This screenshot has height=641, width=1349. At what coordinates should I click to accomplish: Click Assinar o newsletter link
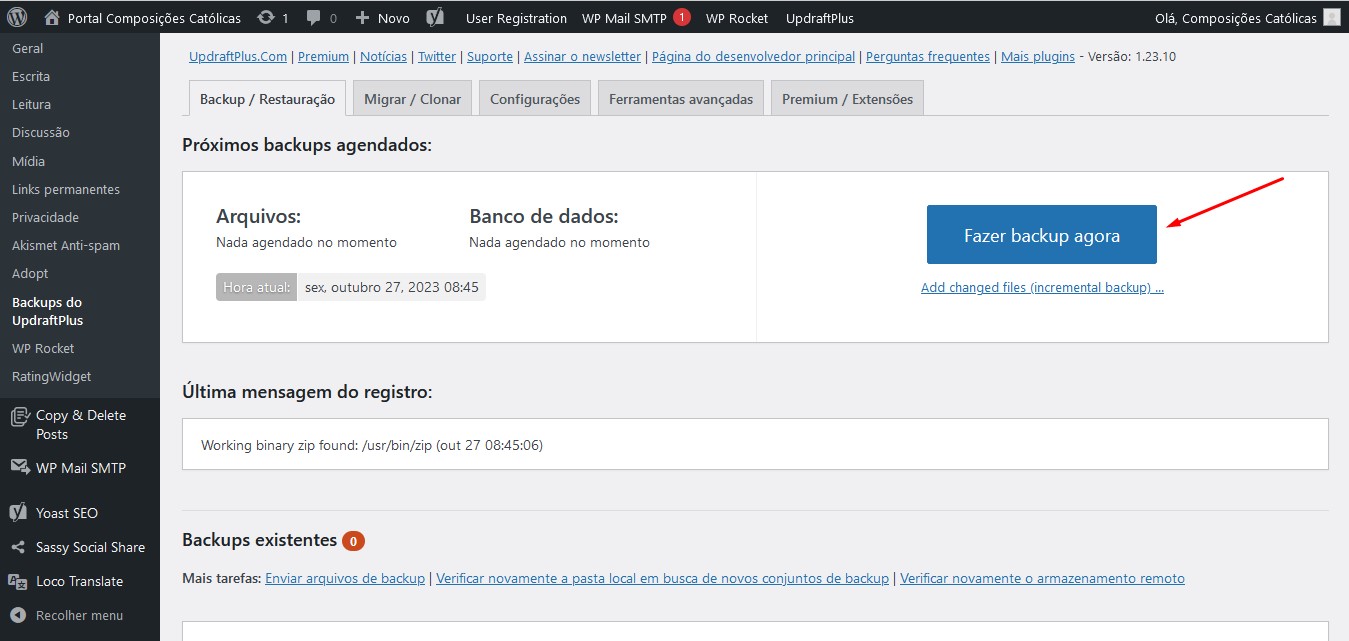tap(583, 57)
